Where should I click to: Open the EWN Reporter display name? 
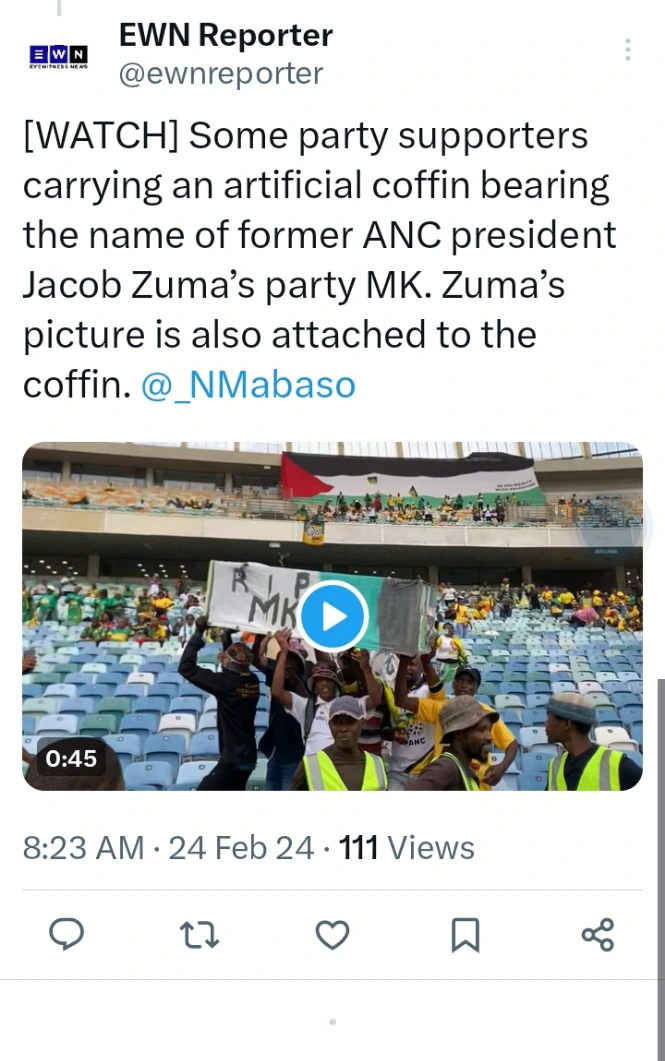point(225,35)
